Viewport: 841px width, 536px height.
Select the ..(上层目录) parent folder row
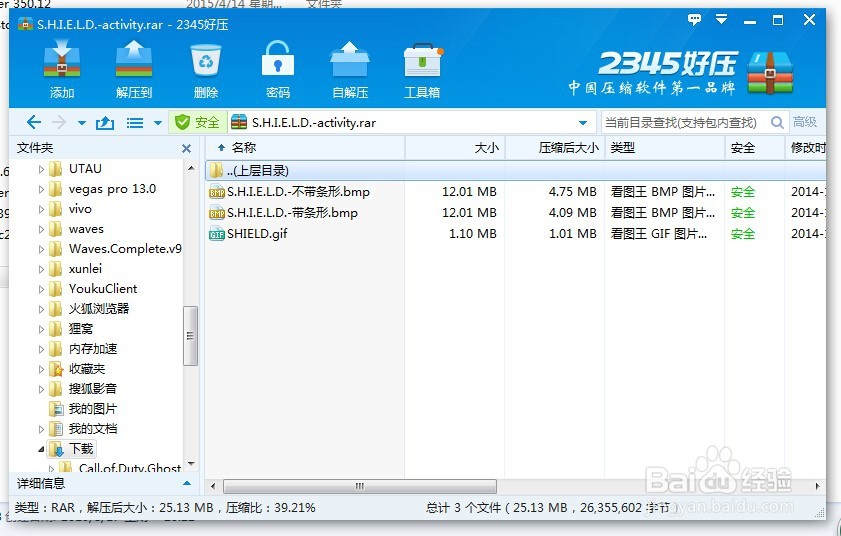(x=515, y=171)
